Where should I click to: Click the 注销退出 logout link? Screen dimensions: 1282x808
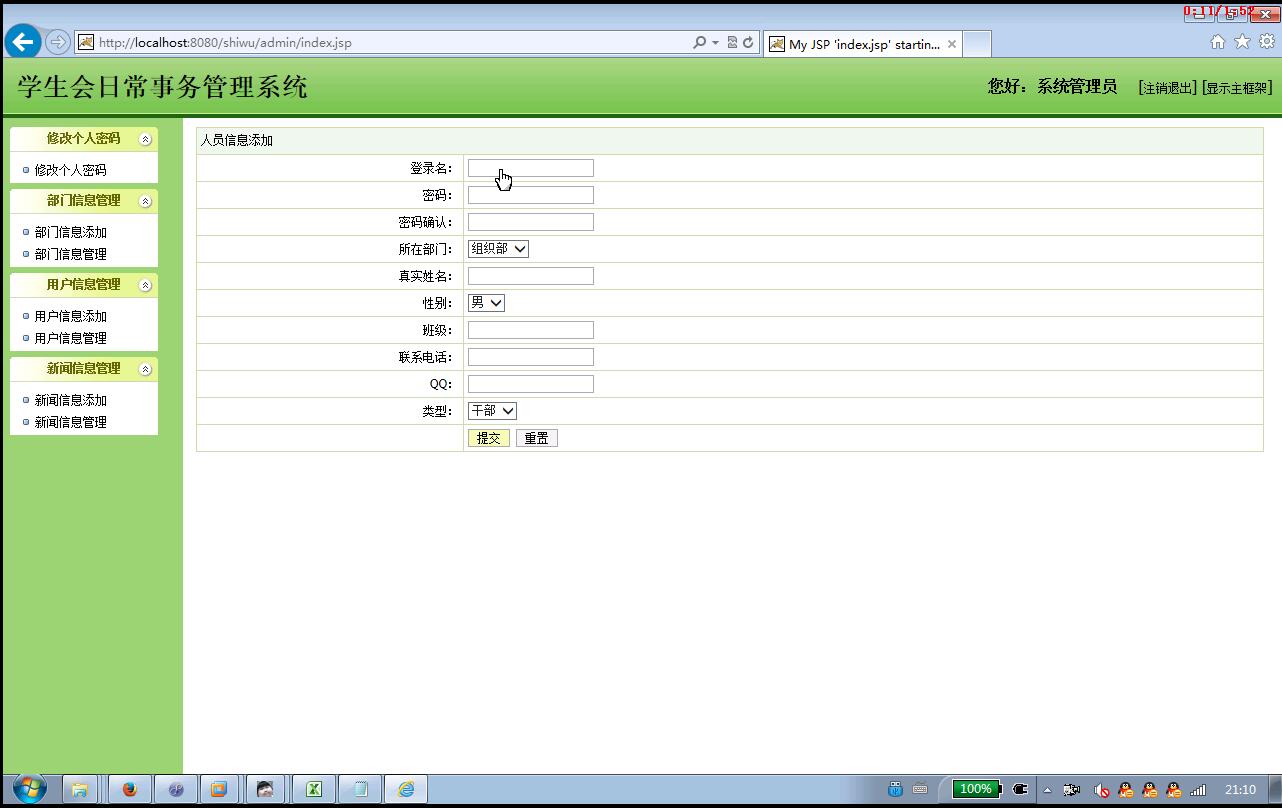tap(1167, 88)
